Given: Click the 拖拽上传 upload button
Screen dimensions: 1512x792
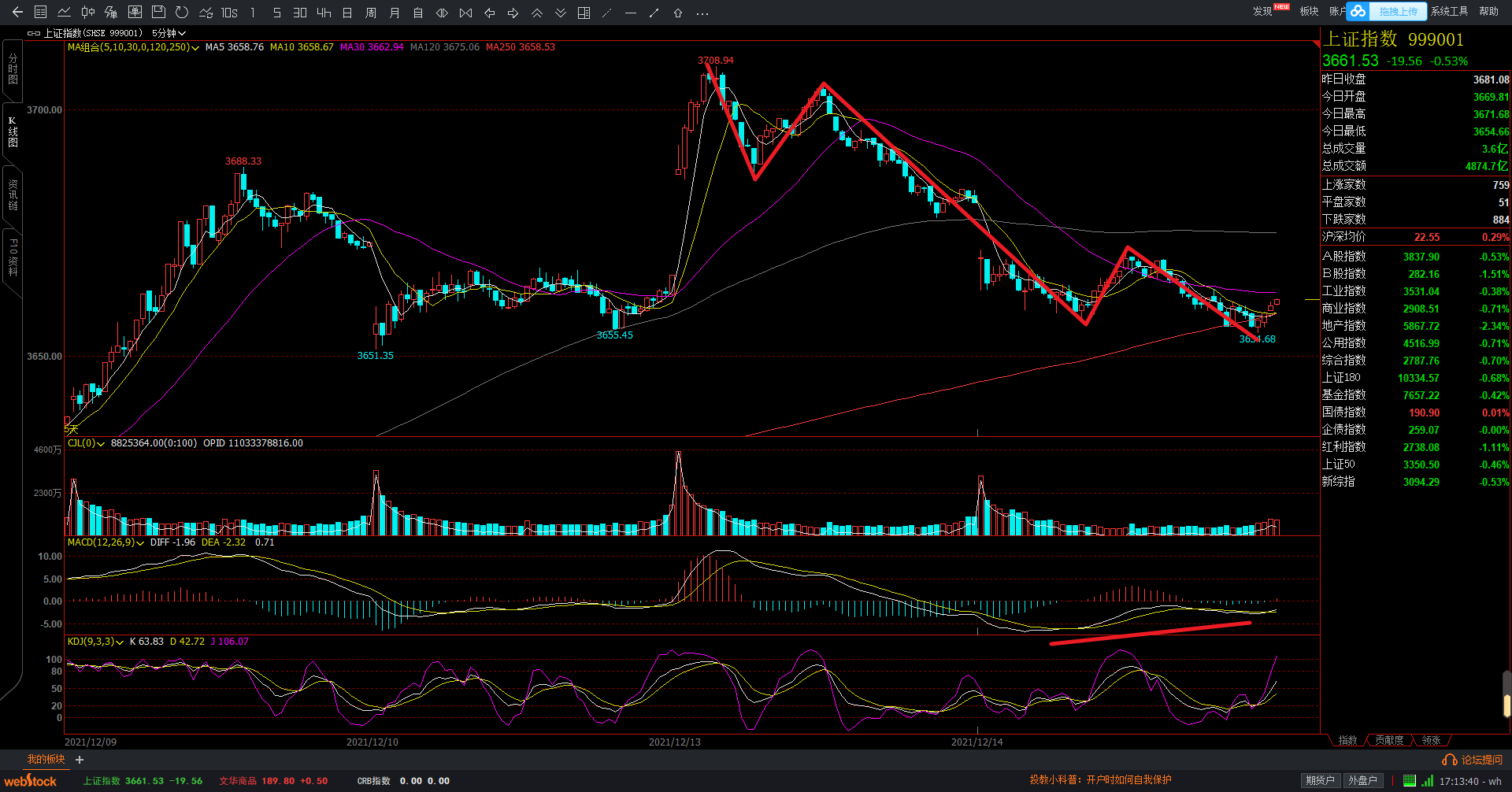Looking at the screenshot, I should (x=1398, y=11).
